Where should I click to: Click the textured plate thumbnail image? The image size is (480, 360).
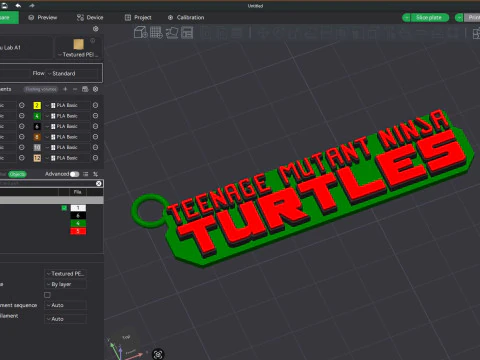tap(78, 45)
